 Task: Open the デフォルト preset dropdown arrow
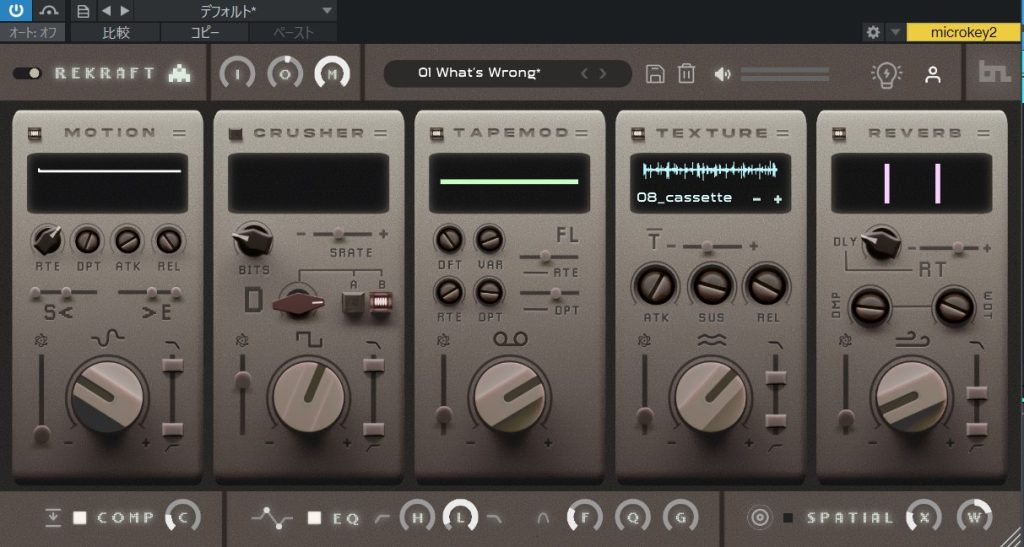point(327,11)
